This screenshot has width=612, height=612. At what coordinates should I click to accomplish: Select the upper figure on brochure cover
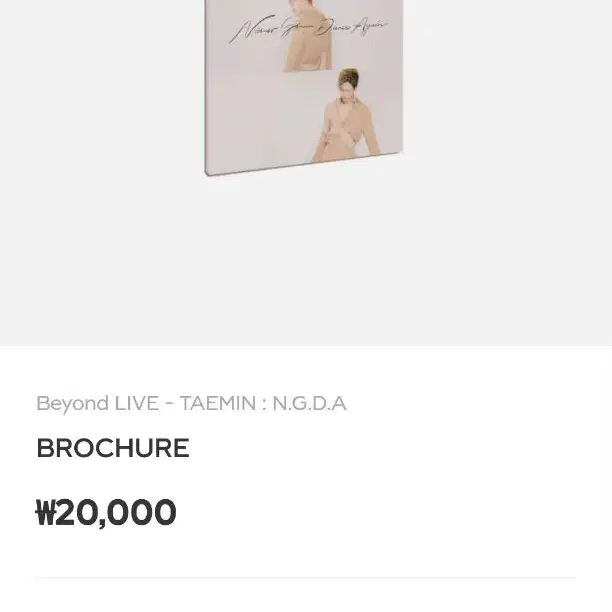click(x=308, y=36)
